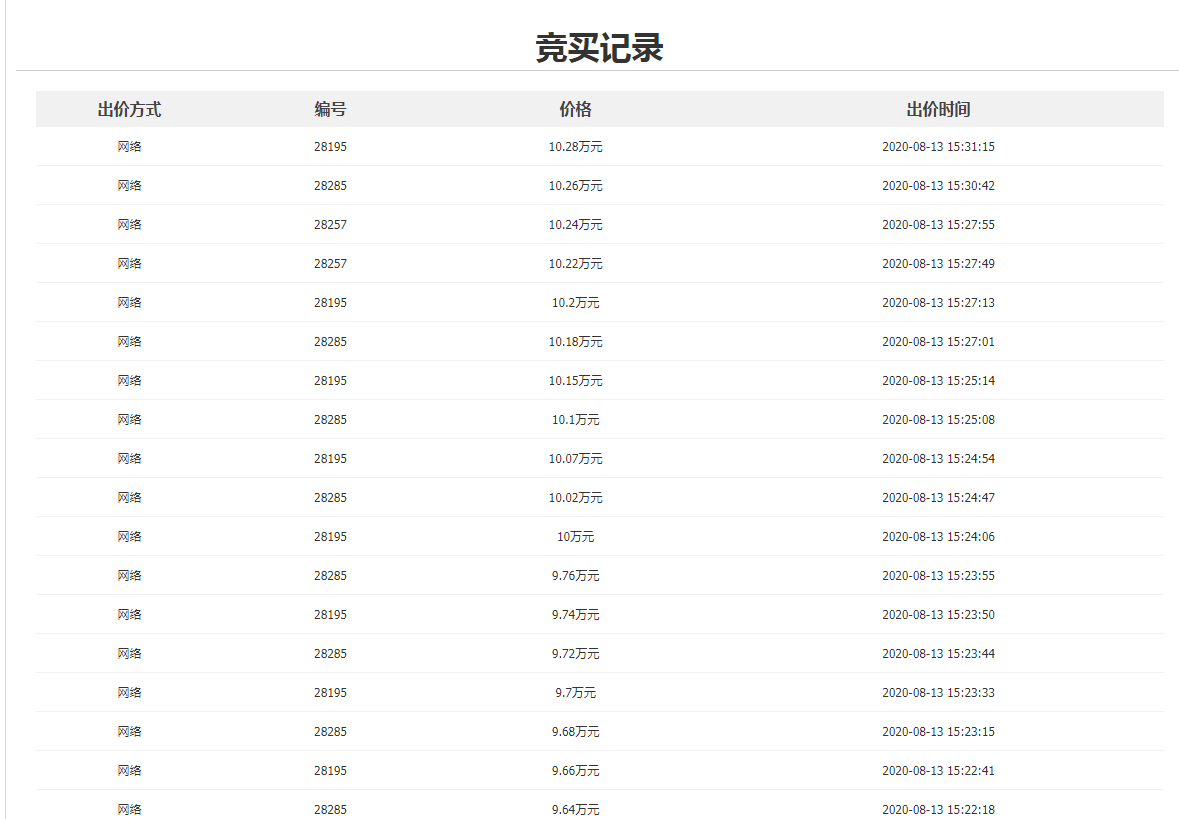Screen dimensions: 1179x819
Task: Click the top bid price 10.28万元
Action: (575, 147)
